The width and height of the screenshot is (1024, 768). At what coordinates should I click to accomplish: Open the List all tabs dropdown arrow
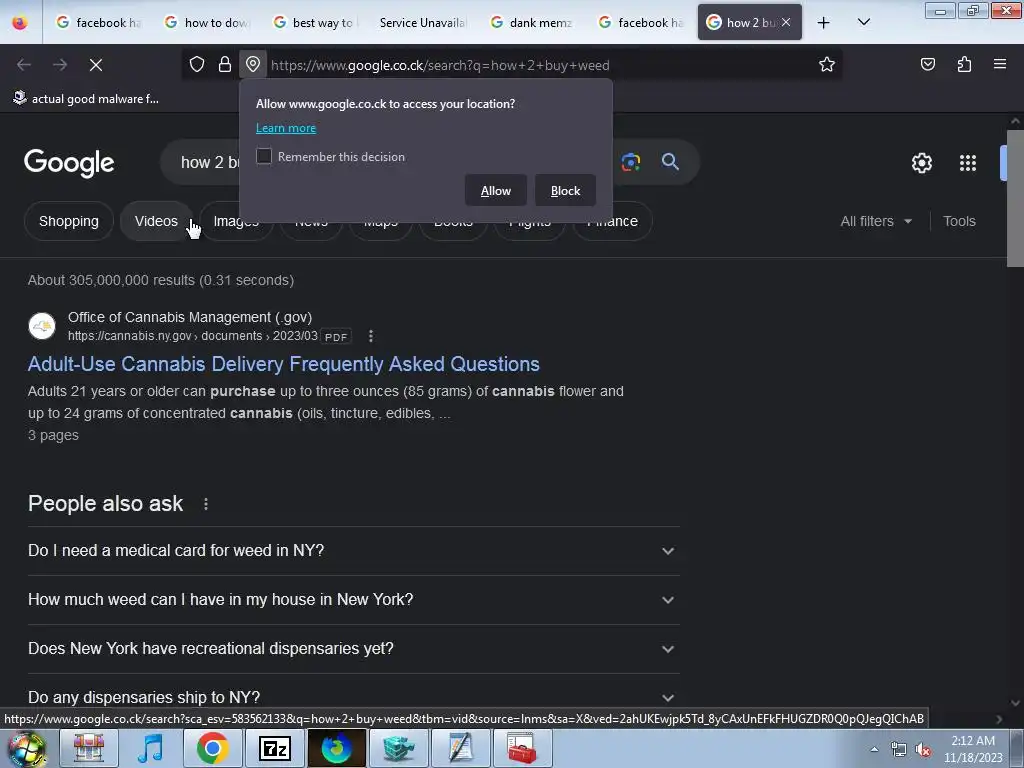[863, 23]
